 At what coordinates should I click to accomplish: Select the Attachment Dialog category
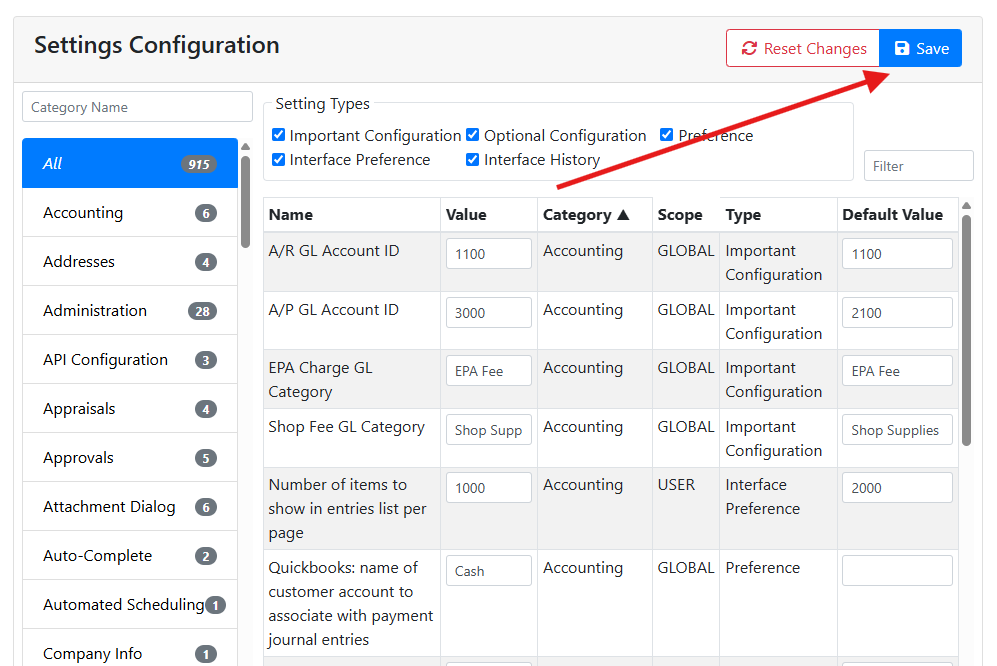tap(130, 506)
